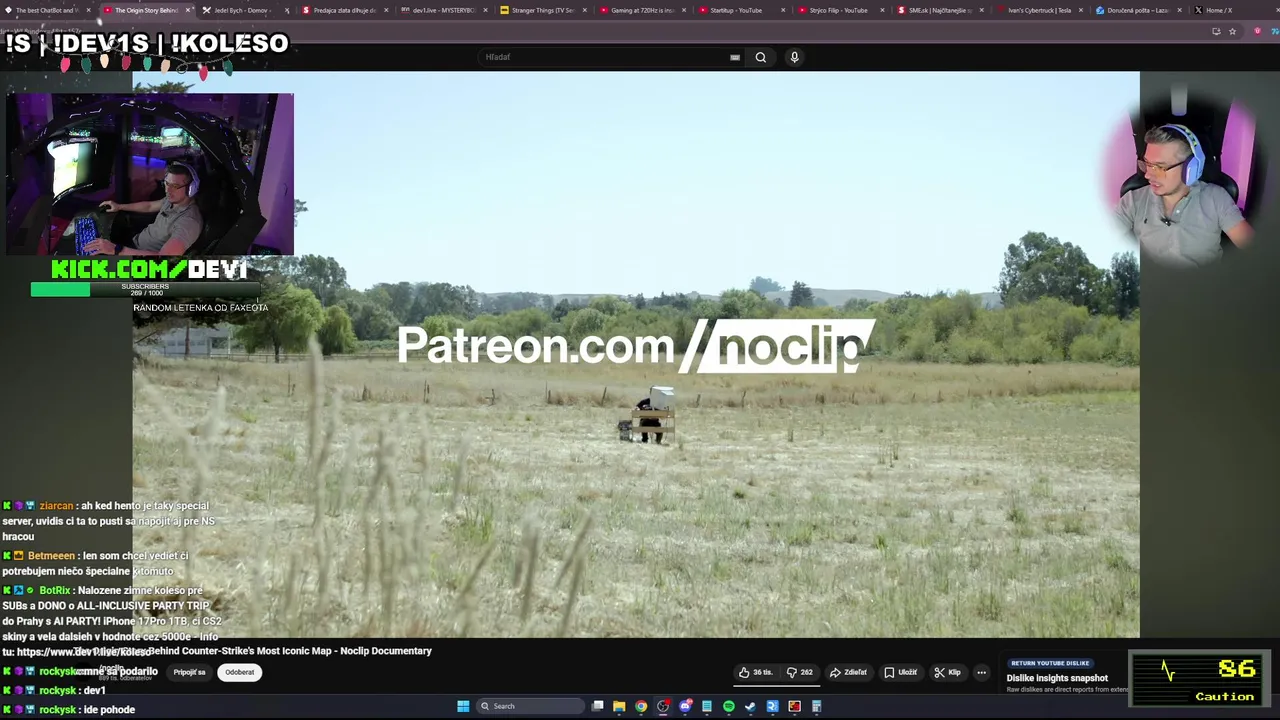Click the 'Odoberať' subscribe button
This screenshot has height=720, width=1280.
(x=240, y=672)
